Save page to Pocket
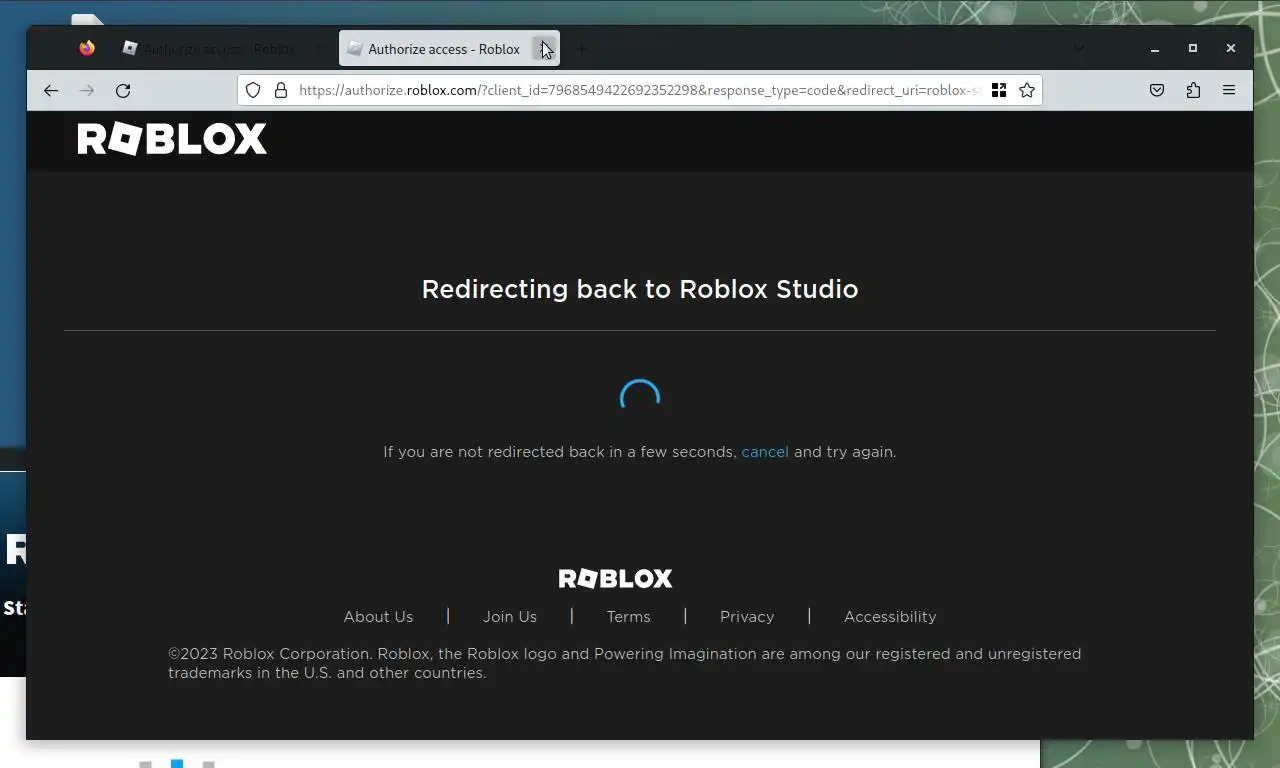 coord(1157,90)
